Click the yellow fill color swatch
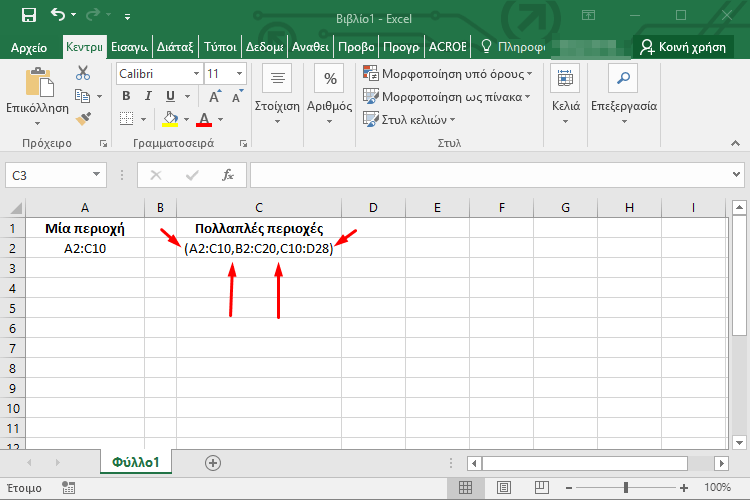The width and height of the screenshot is (750, 500). [x=170, y=119]
